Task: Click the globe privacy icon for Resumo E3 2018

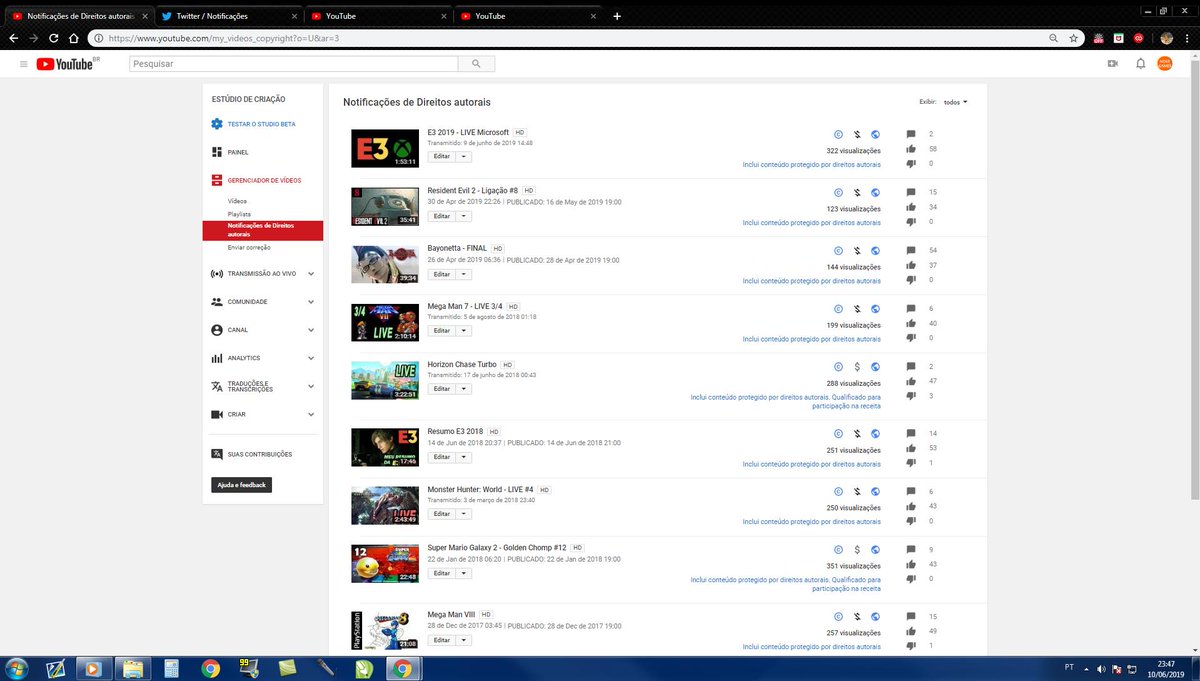Action: (x=875, y=434)
